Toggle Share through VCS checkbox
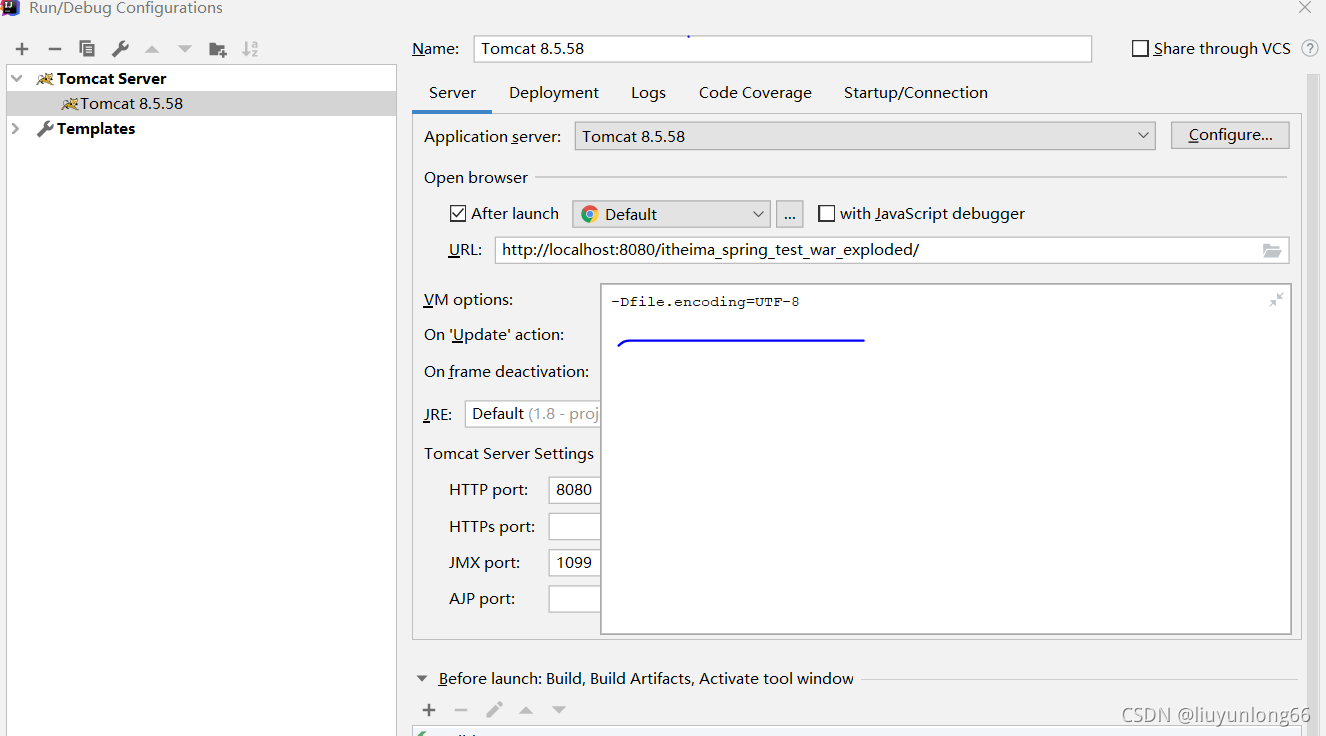This screenshot has width=1326, height=736. point(1140,48)
